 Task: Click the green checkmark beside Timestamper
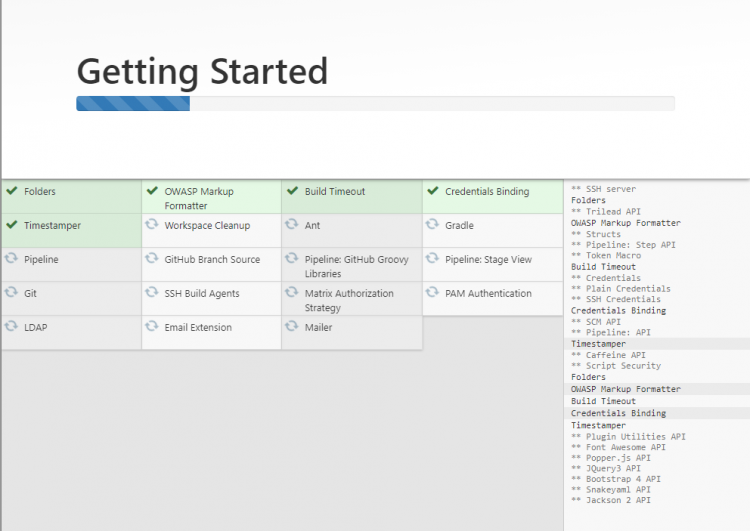click(x=12, y=225)
